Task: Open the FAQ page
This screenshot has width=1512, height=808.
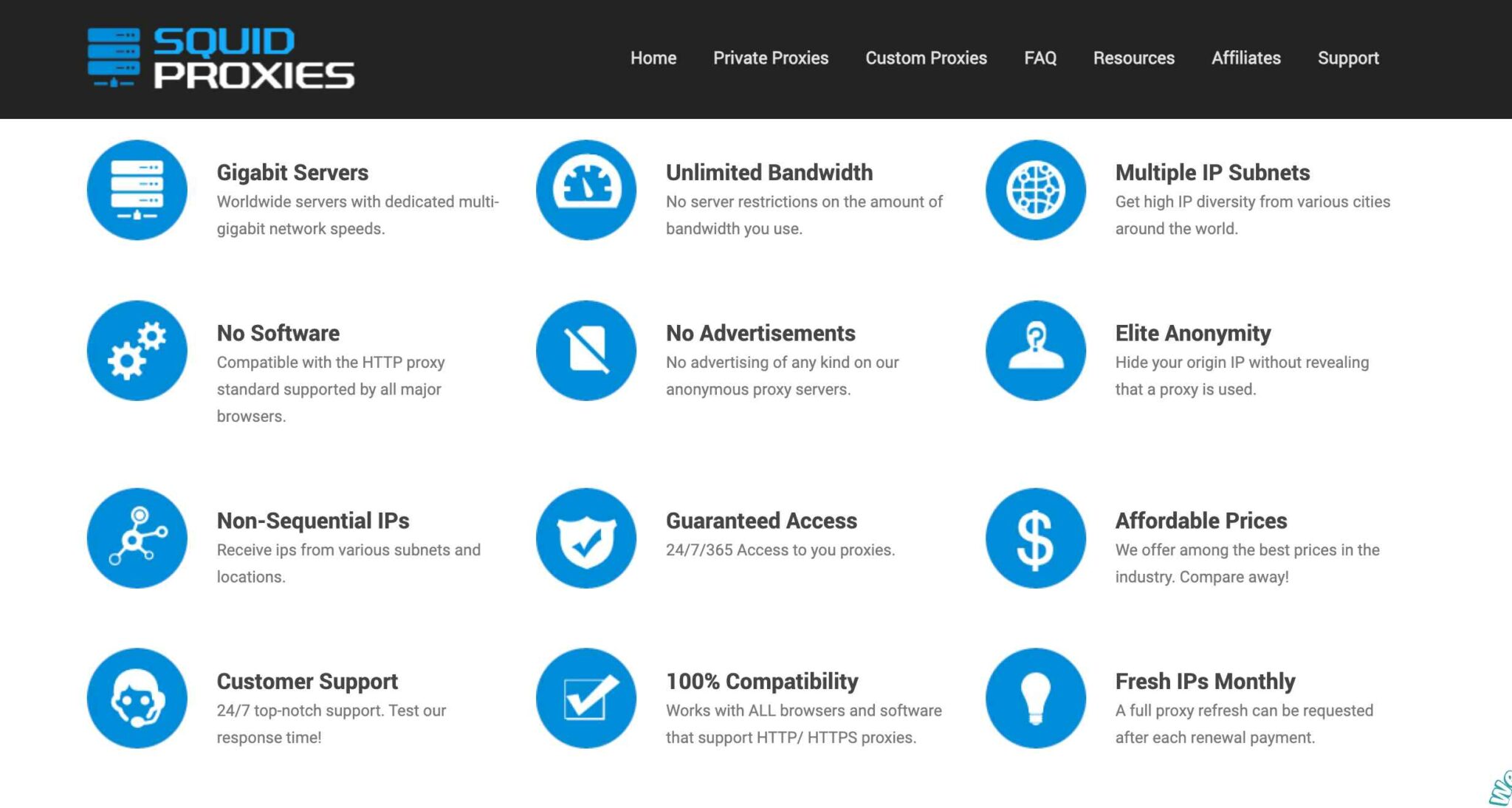Action: click(1039, 58)
